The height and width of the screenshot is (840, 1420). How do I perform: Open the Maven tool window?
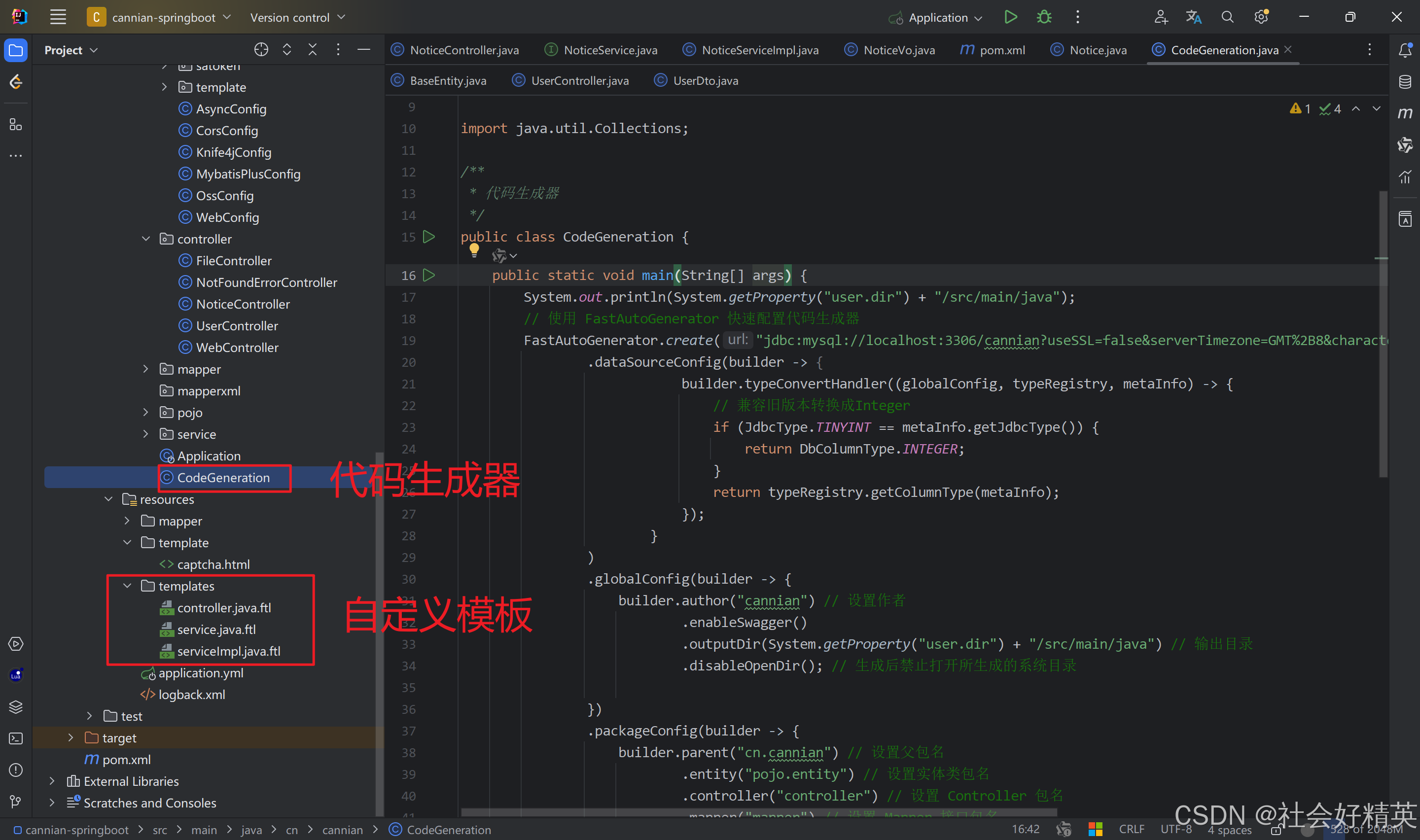point(1405,113)
